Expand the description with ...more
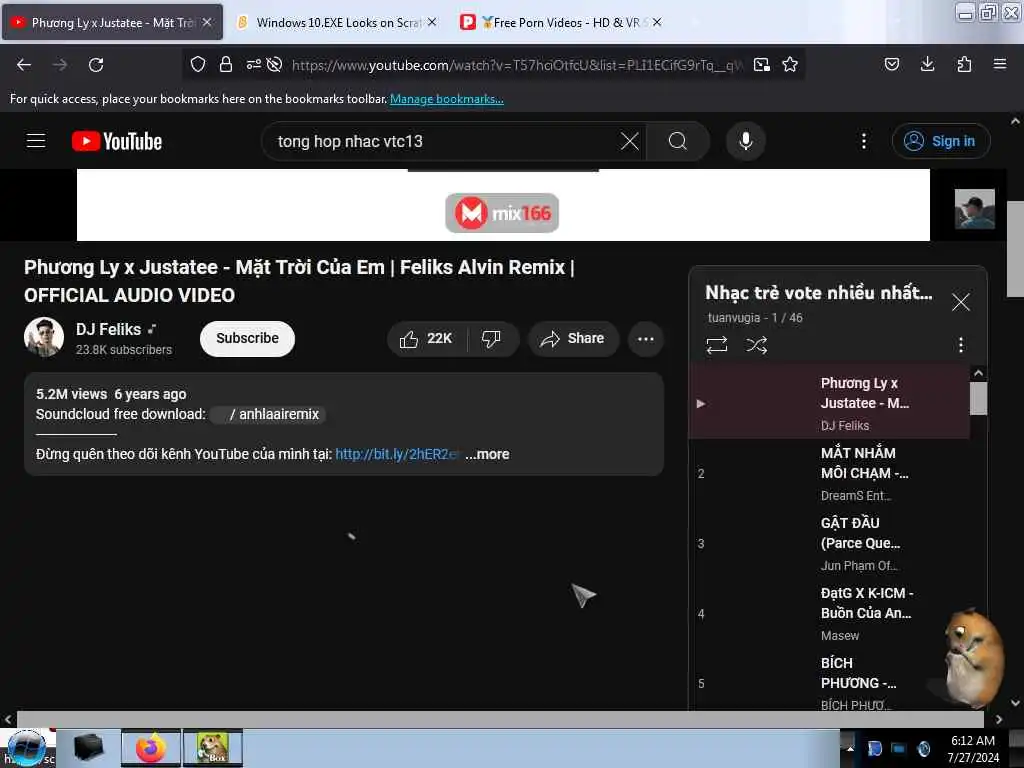Viewport: 1024px width, 768px height. click(487, 454)
